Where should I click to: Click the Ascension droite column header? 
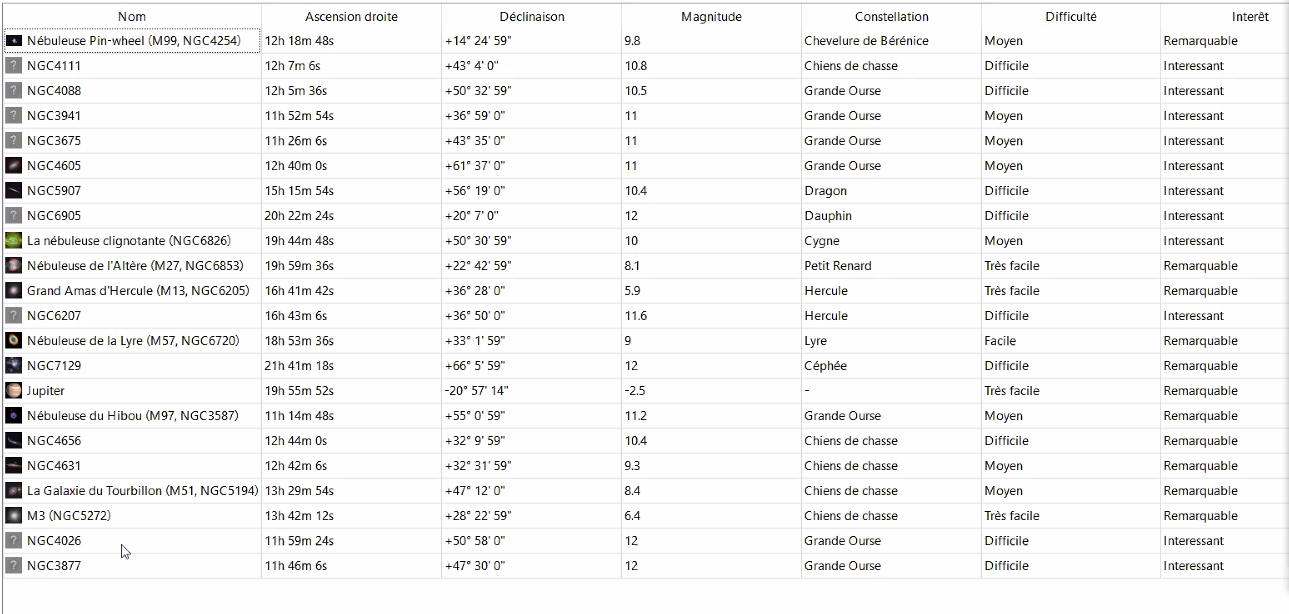351,17
